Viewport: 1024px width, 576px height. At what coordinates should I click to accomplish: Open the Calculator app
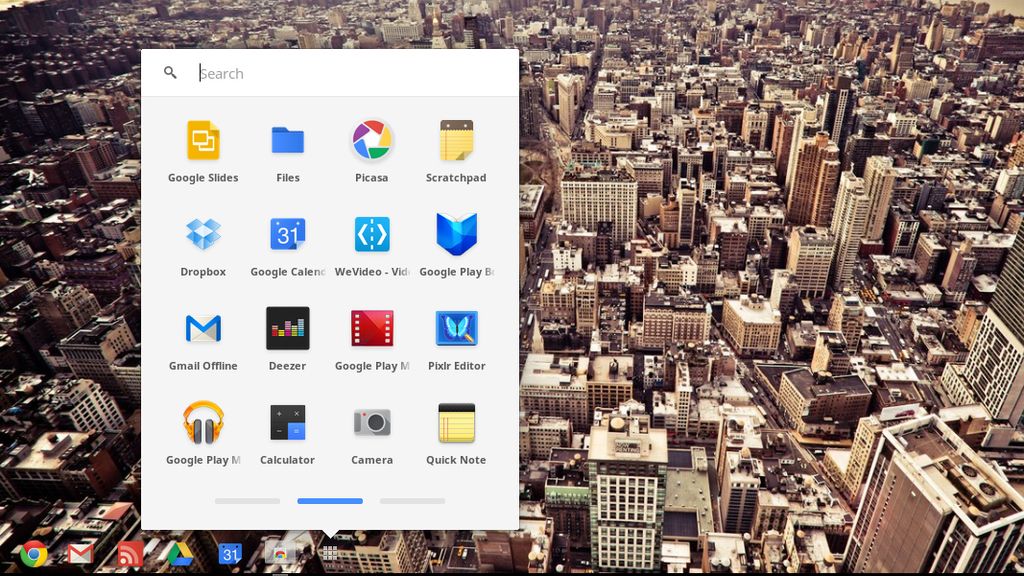(x=287, y=423)
